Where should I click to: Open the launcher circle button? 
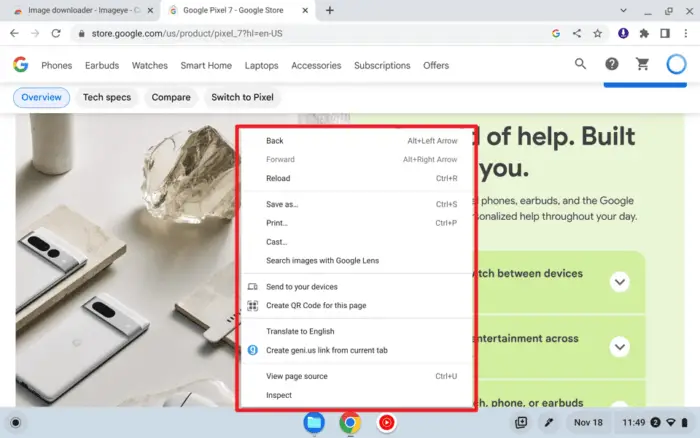(x=16, y=422)
